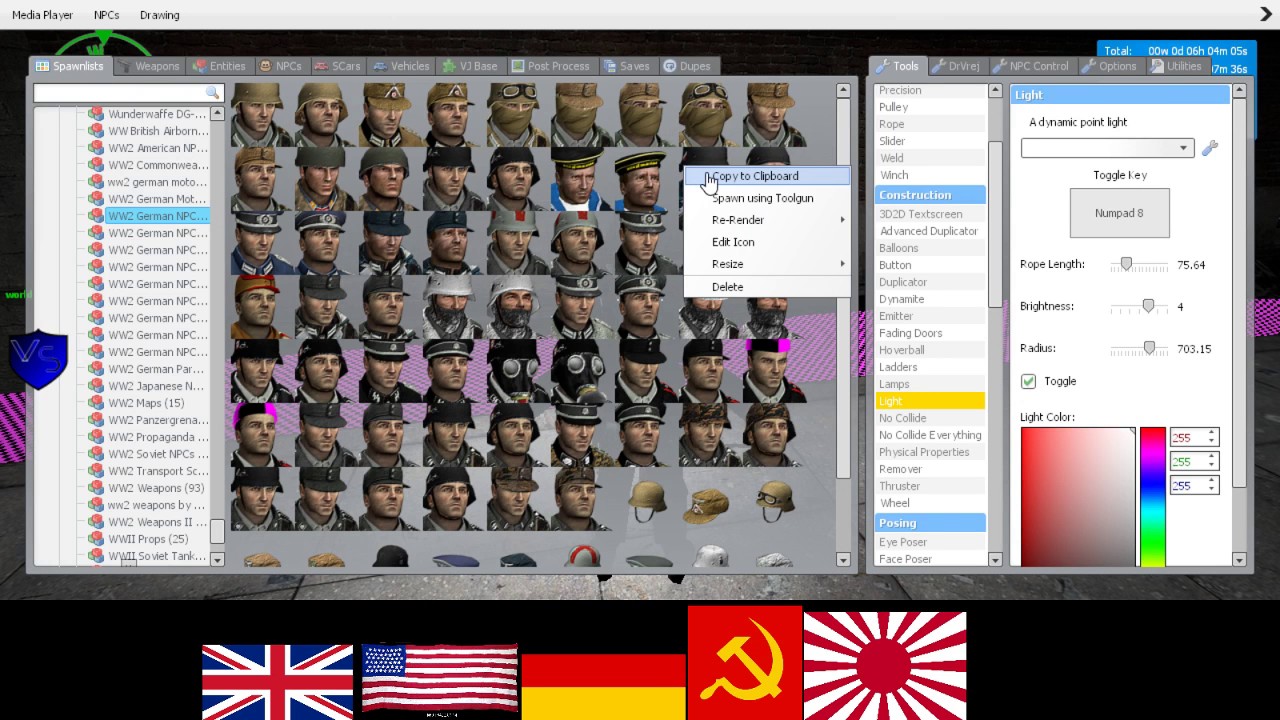Click the red 255 color value field
The width and height of the screenshot is (1280, 720).
pos(1194,438)
